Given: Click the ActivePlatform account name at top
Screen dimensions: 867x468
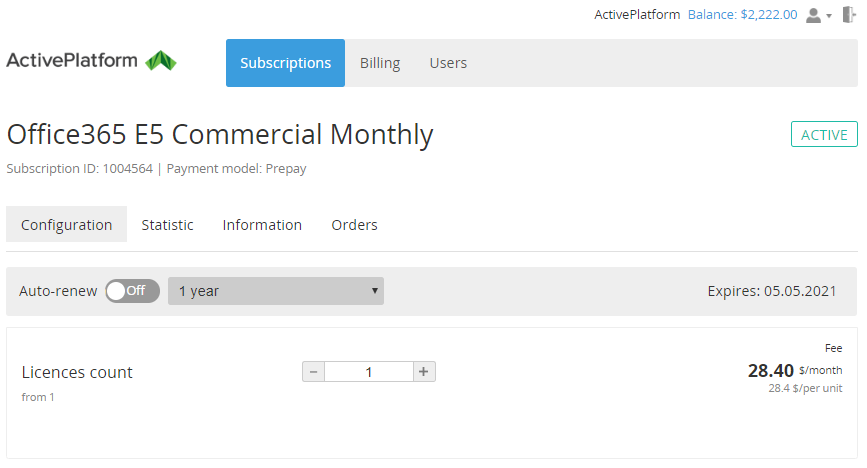Looking at the screenshot, I should point(637,15).
